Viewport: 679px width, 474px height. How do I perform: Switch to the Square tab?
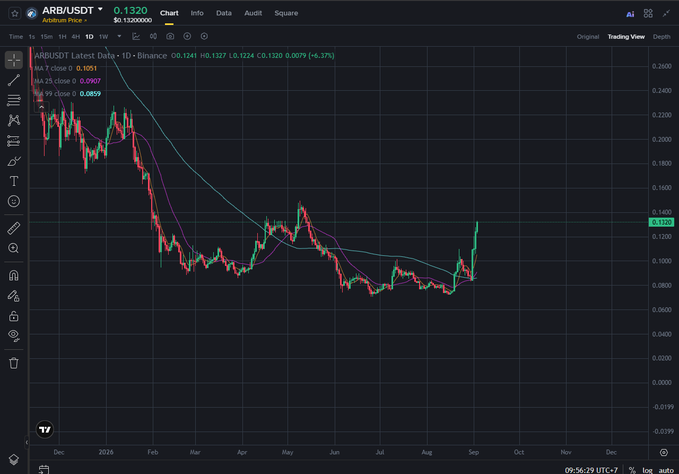tap(286, 13)
